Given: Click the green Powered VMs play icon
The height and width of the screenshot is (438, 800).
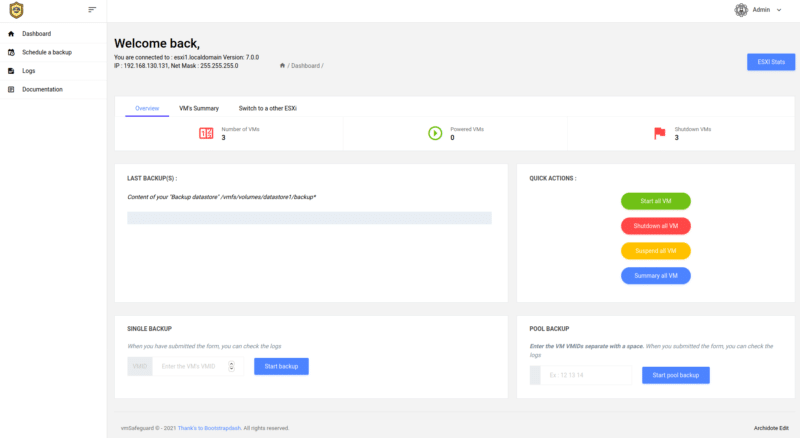Looking at the screenshot, I should click(435, 133).
